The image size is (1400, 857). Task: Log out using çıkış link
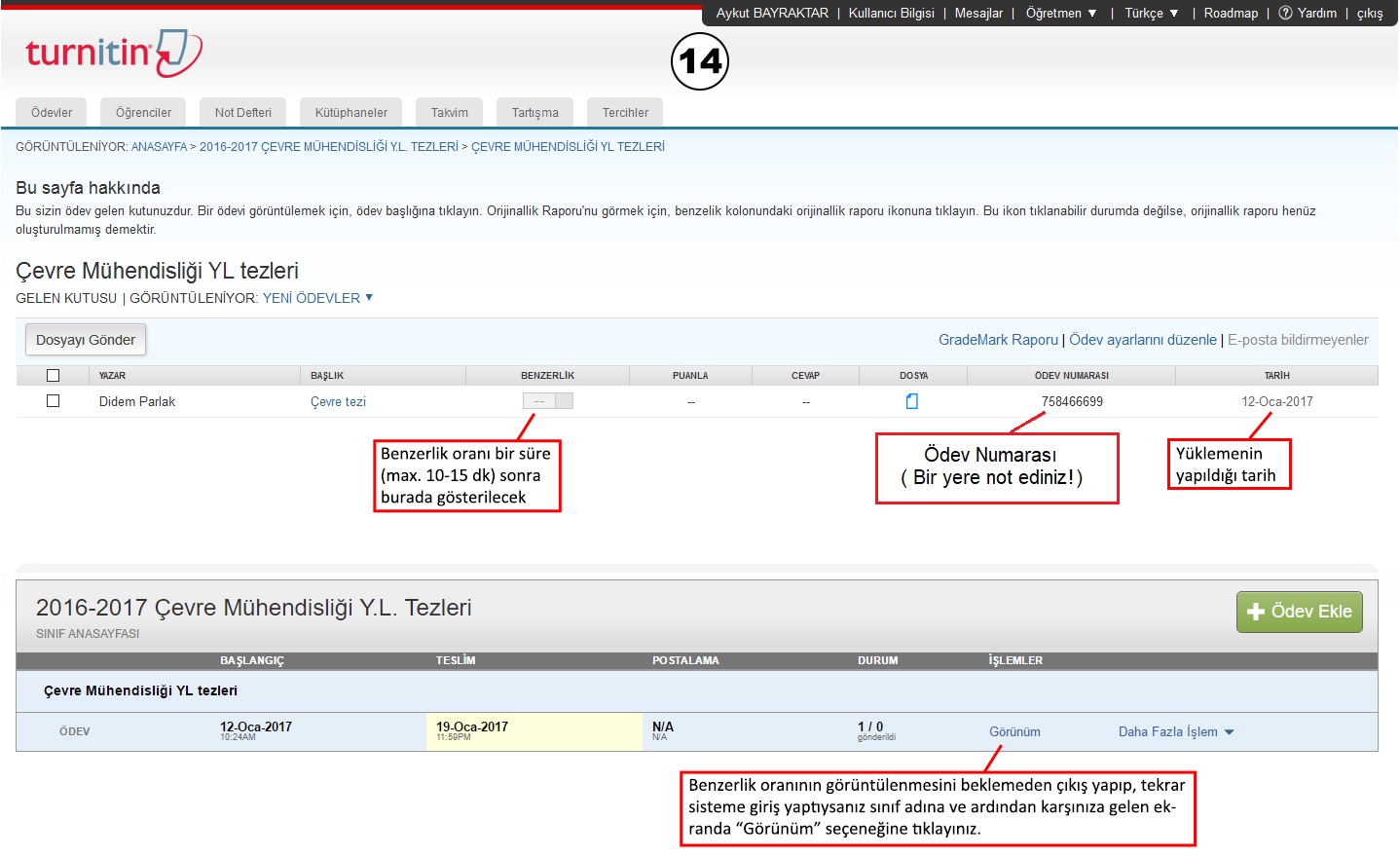(1370, 13)
